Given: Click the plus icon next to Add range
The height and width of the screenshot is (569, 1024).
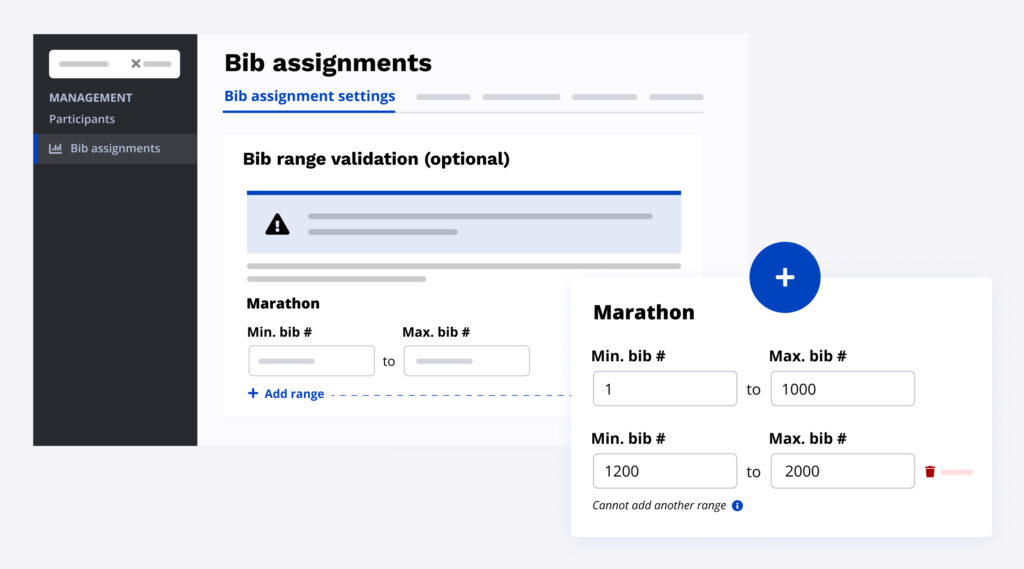Looking at the screenshot, I should coord(253,394).
